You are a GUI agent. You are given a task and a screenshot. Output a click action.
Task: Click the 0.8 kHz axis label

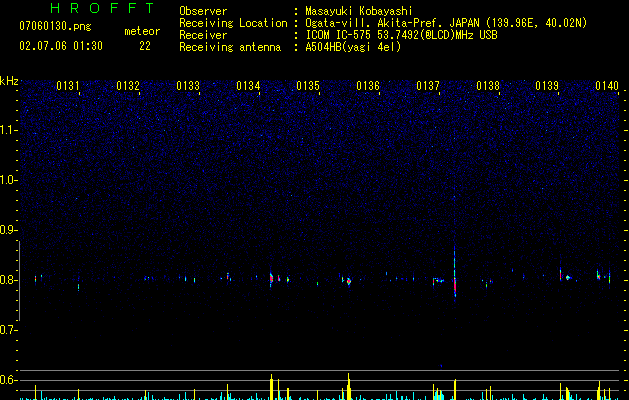8,280
